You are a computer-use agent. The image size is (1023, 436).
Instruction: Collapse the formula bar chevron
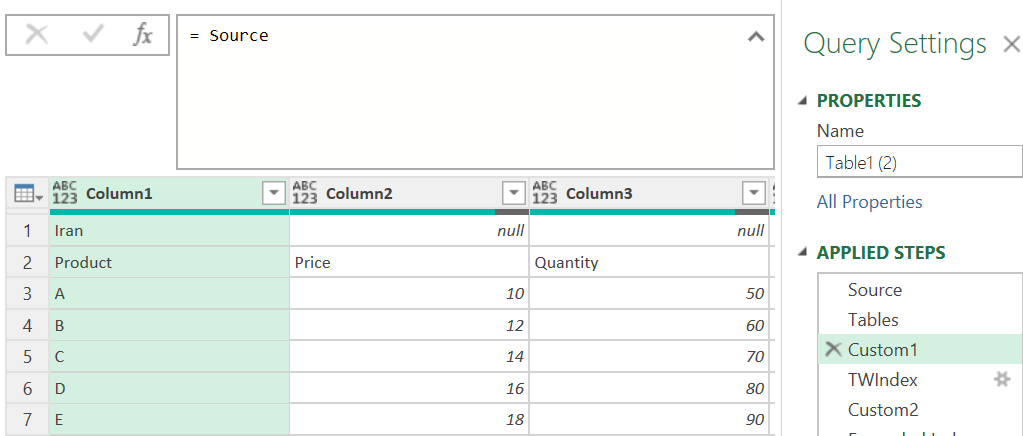pyautogui.click(x=756, y=37)
